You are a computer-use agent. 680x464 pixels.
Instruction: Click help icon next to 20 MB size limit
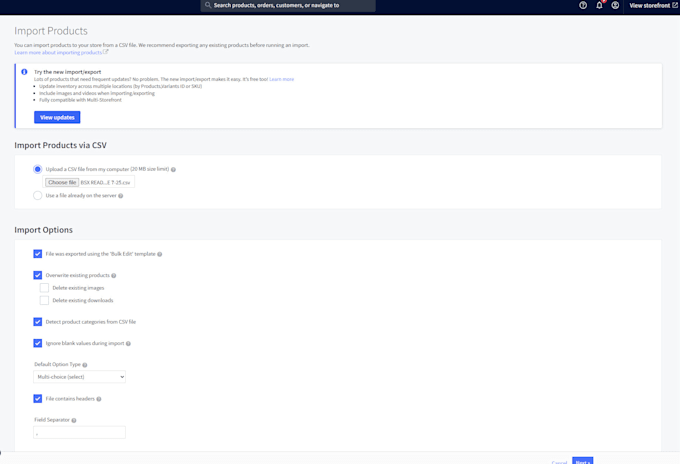tap(173, 170)
